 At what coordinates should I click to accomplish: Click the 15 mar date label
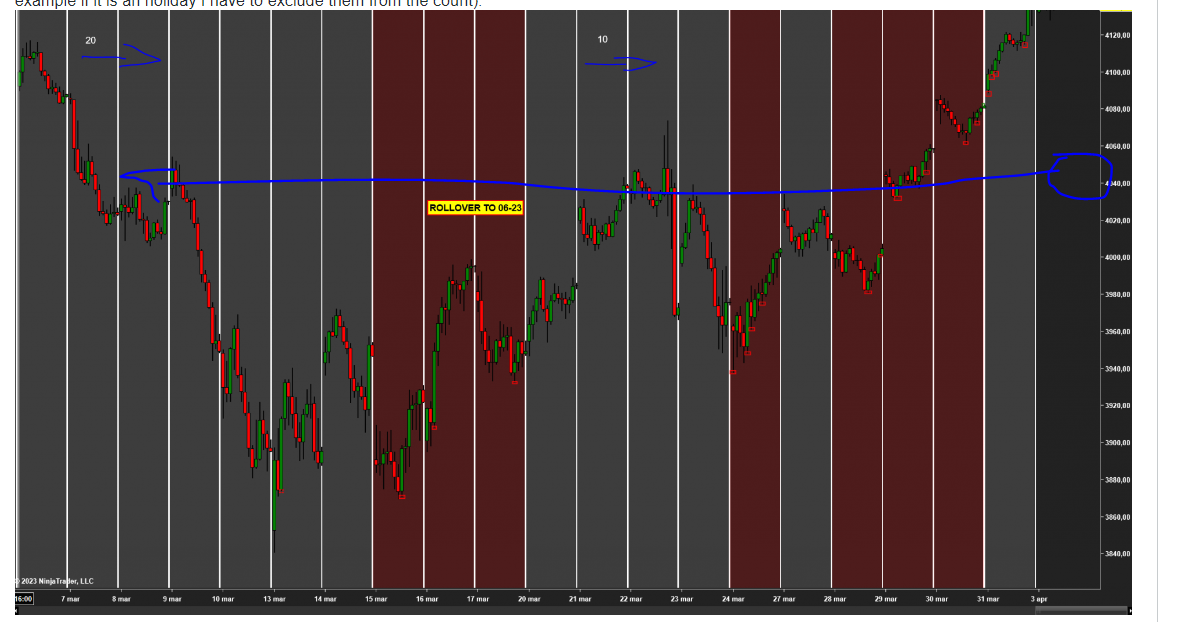coord(376,599)
